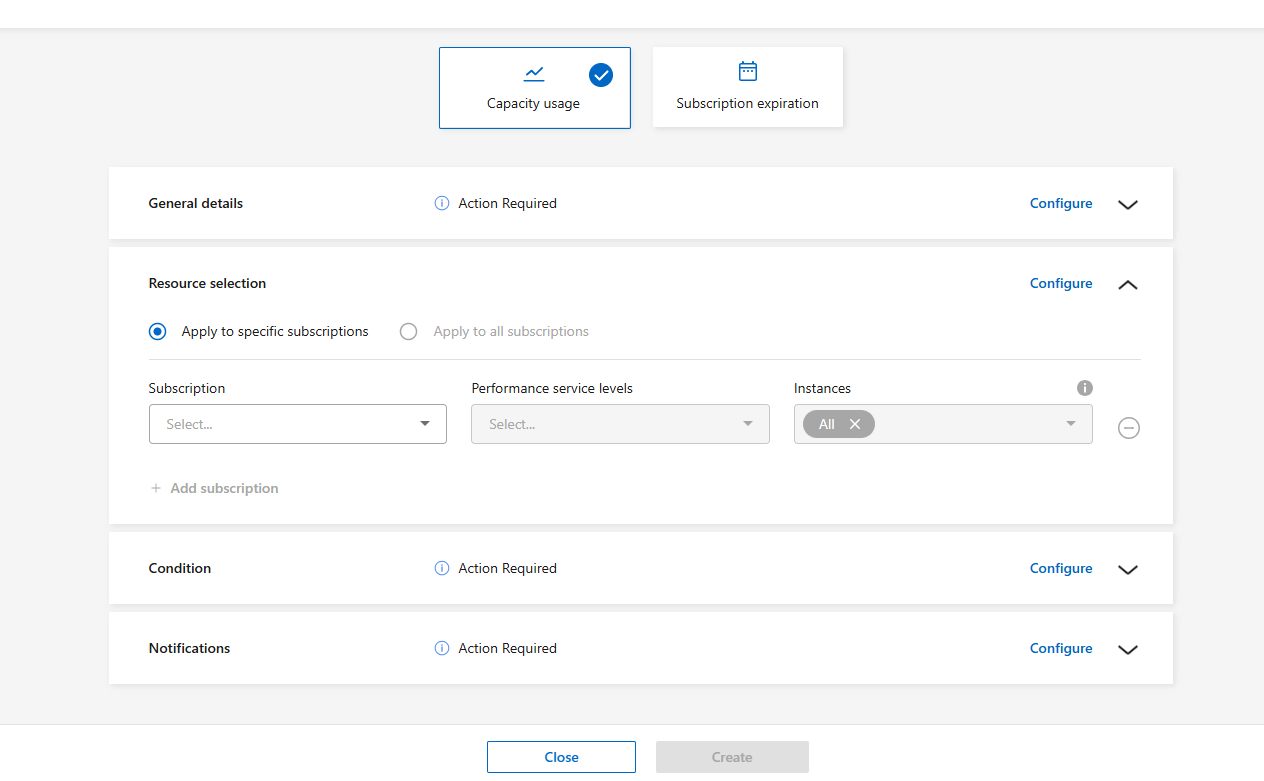This screenshot has height=781, width=1264.
Task: Open the Subscription dropdown
Action: click(x=297, y=424)
